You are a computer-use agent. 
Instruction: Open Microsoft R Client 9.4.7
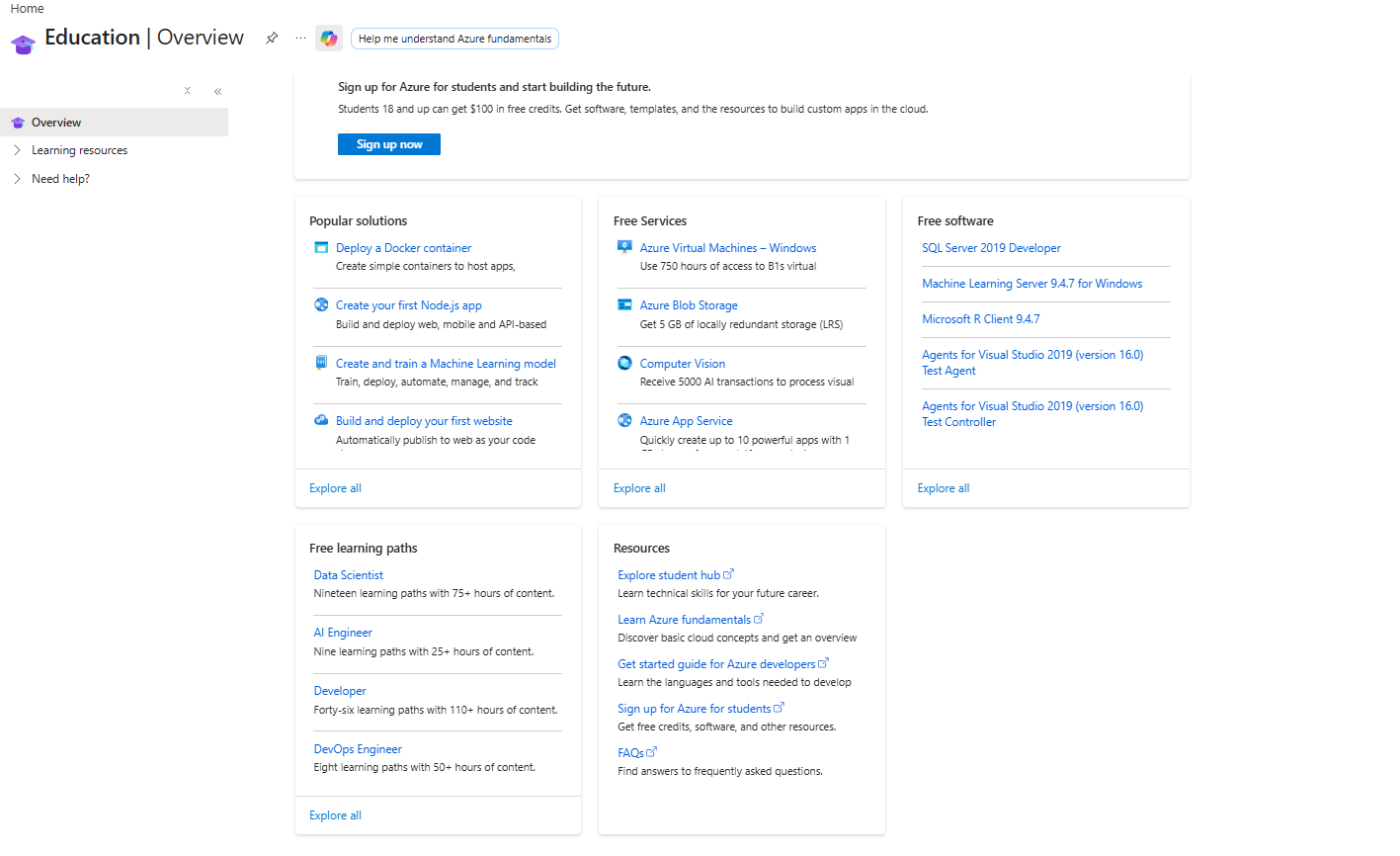tap(981, 319)
